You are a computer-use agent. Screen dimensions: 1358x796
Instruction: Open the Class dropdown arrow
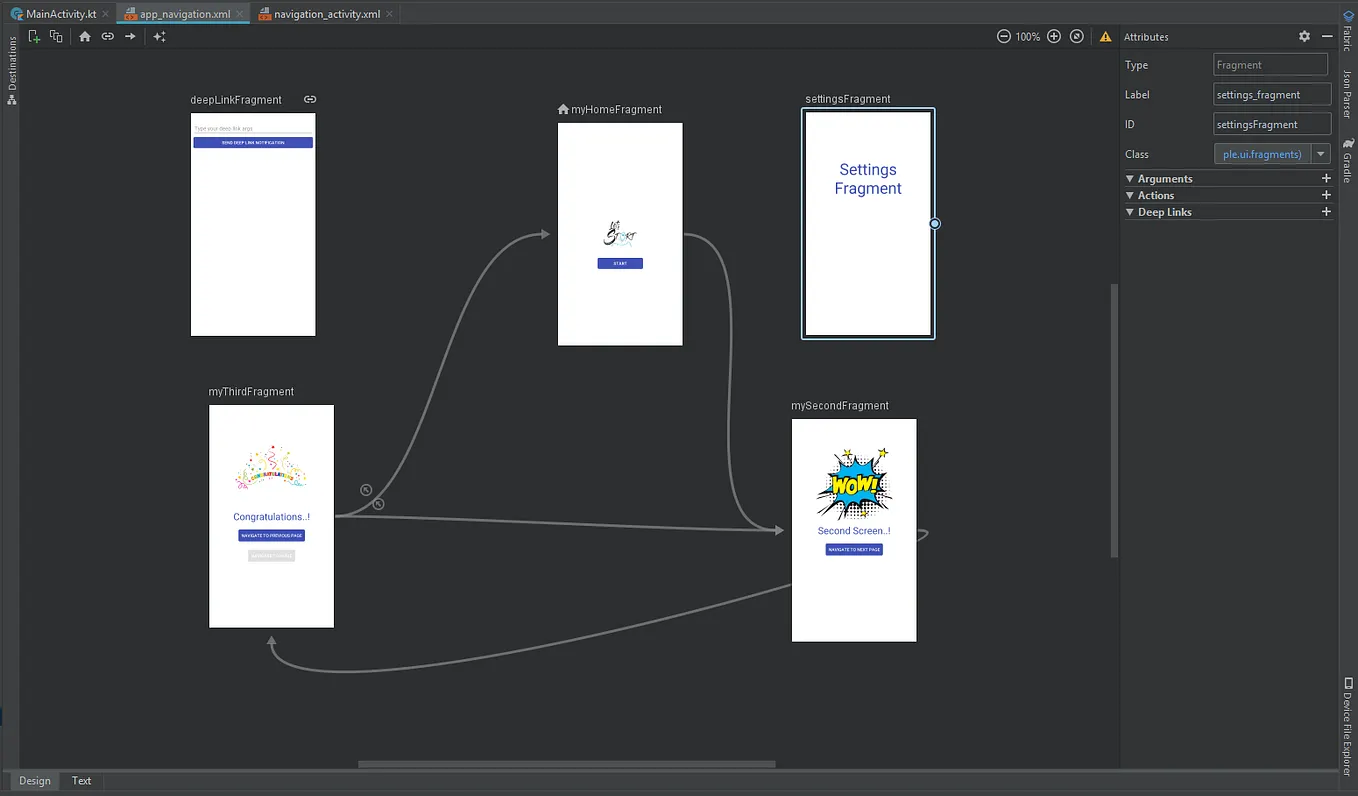(x=1321, y=154)
